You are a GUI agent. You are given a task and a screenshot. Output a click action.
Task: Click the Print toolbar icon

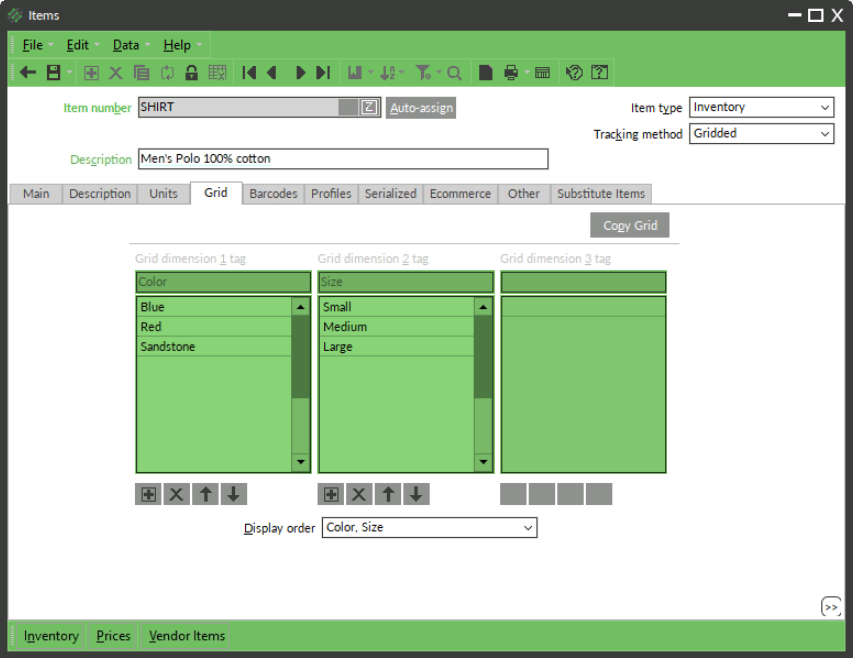point(510,72)
